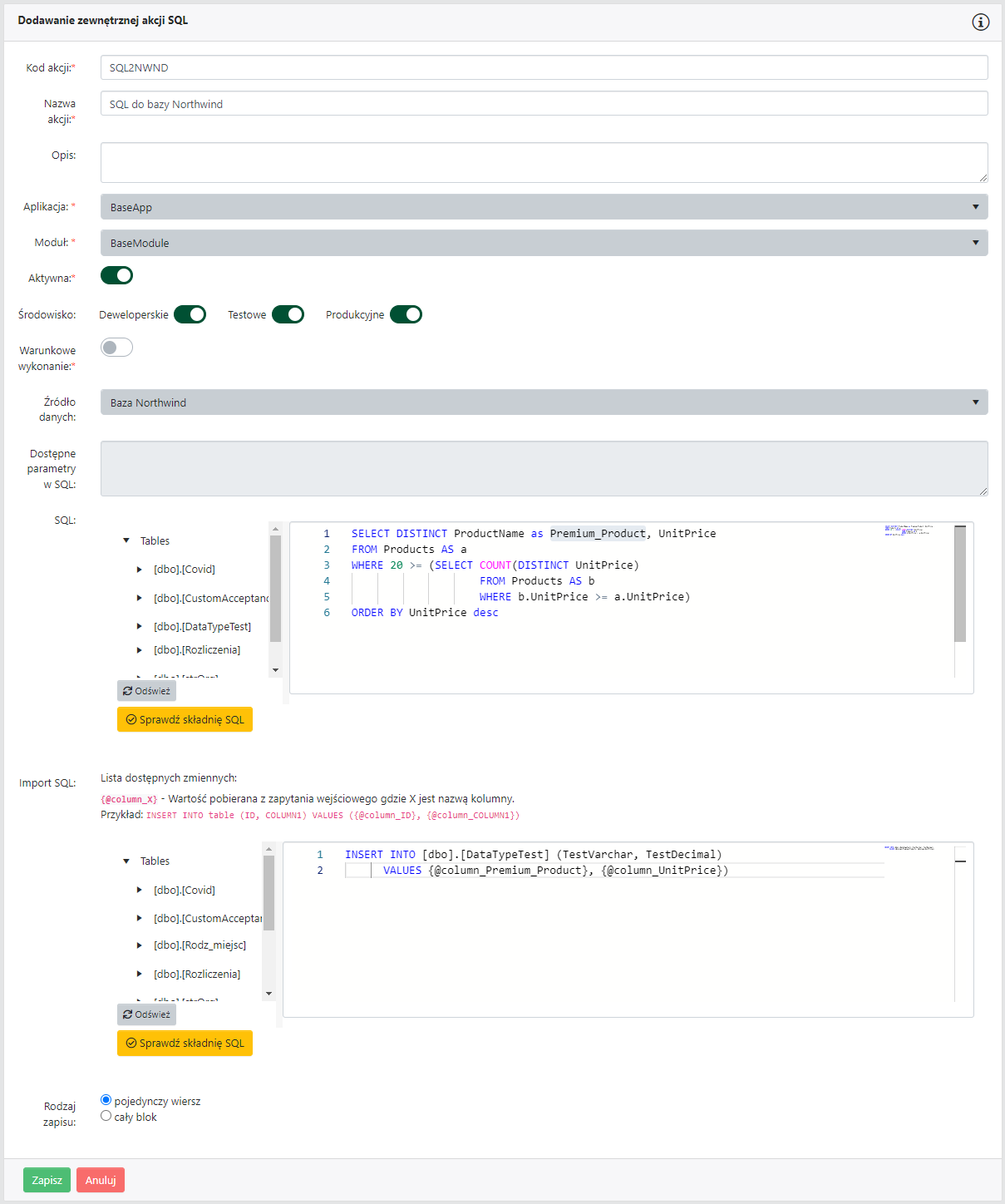This screenshot has width=1005, height=1204.
Task: Open the Źródło danych dropdown
Action: tap(976, 402)
